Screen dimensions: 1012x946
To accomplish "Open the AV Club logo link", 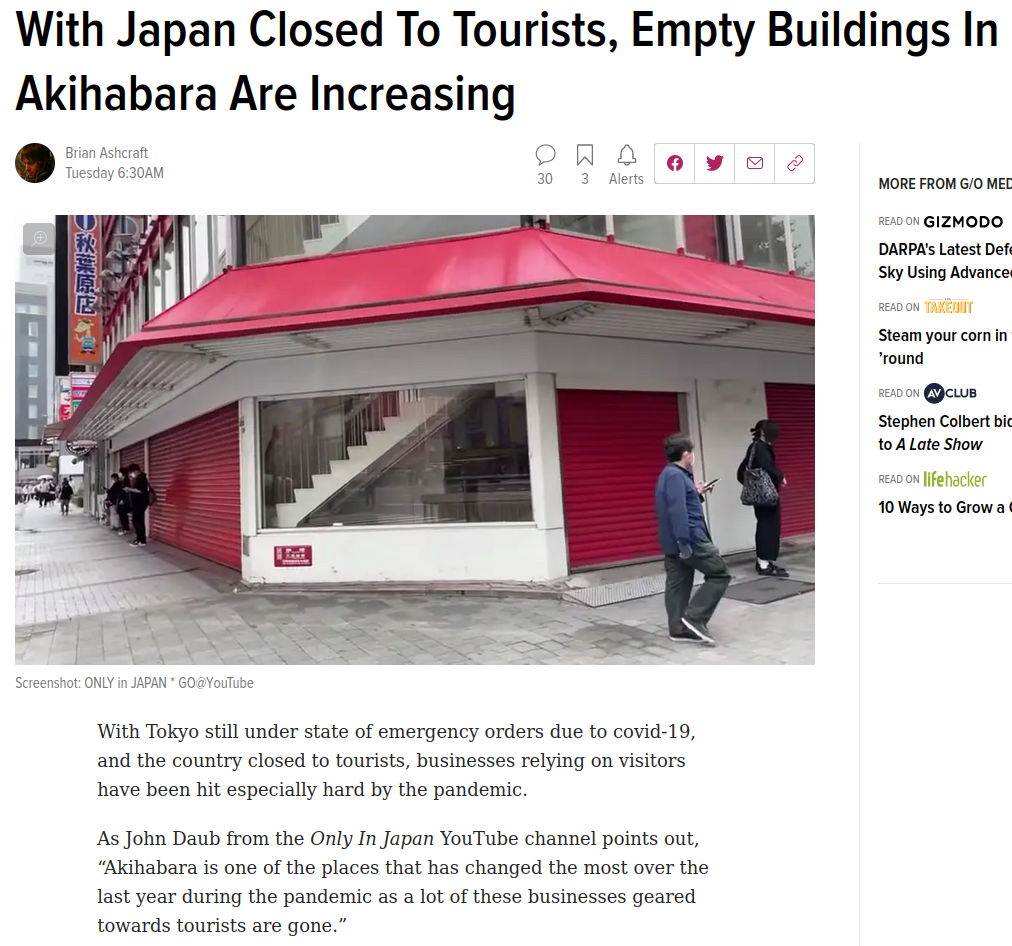I will tap(950, 393).
